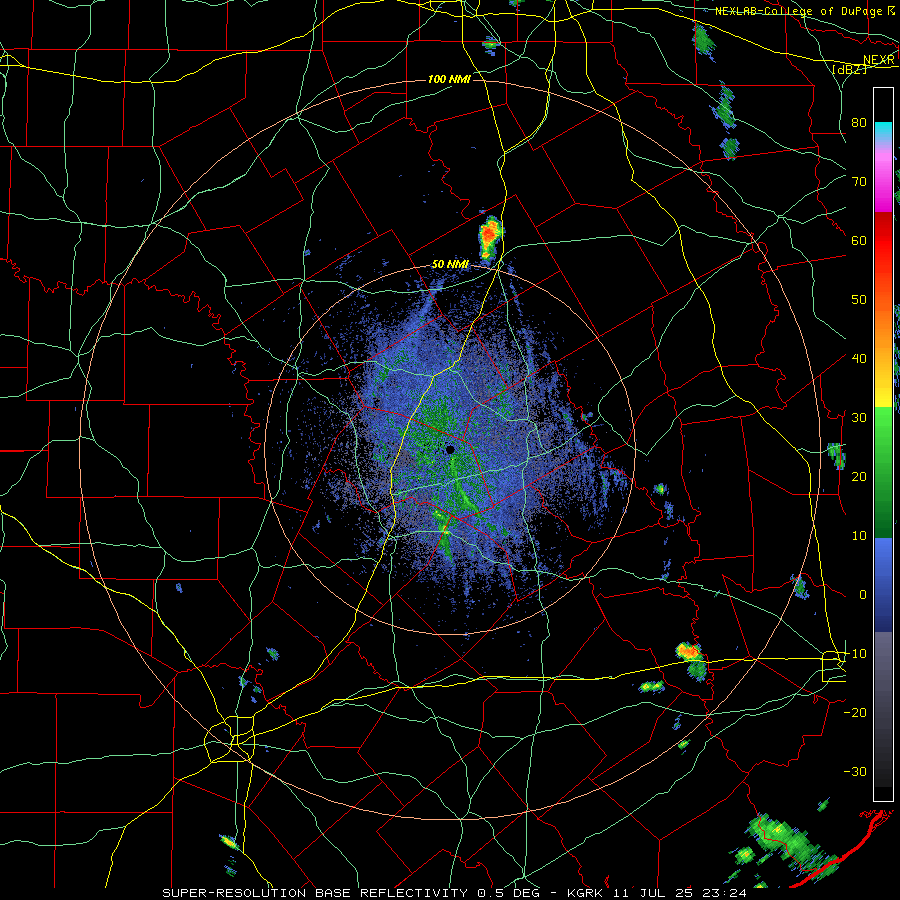Click the black radar site dot at center
Viewport: 900px width, 900px height.
click(451, 449)
